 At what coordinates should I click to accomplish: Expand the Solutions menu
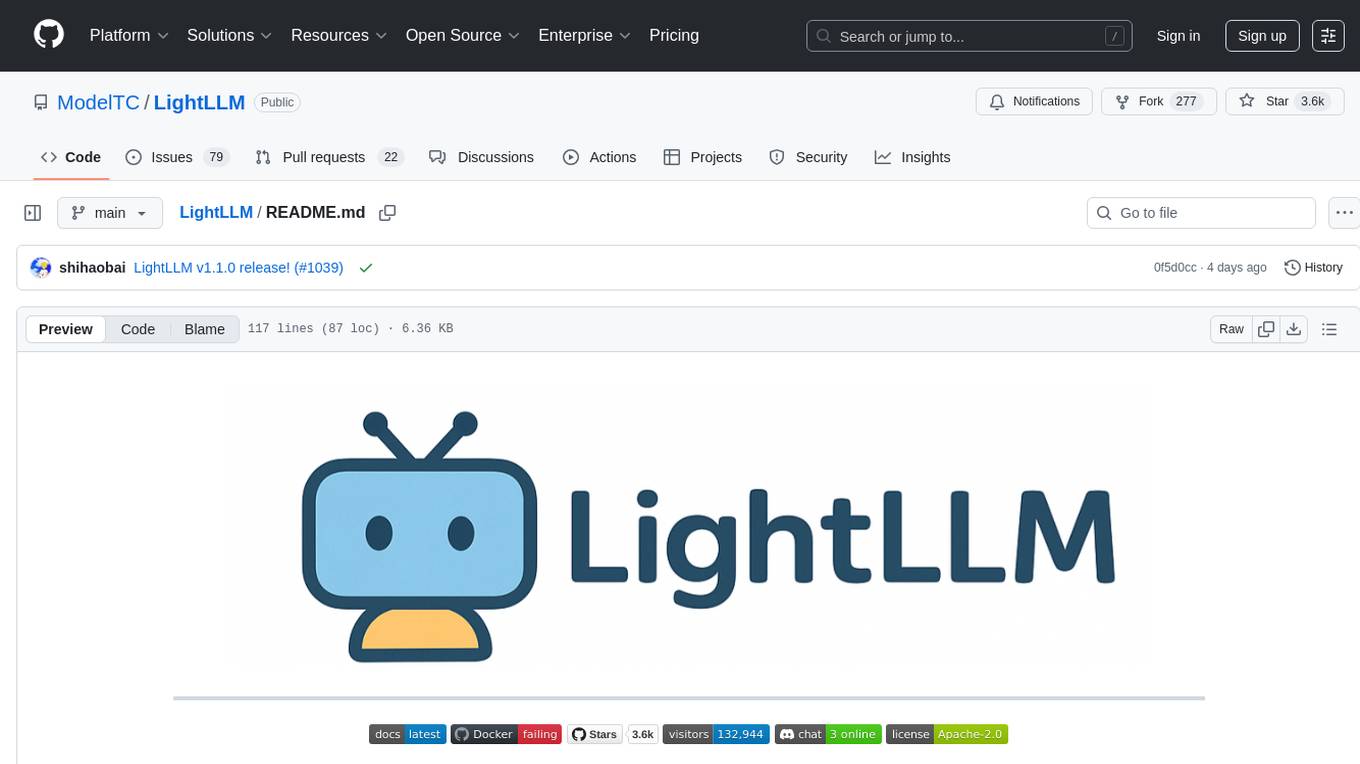[x=230, y=35]
